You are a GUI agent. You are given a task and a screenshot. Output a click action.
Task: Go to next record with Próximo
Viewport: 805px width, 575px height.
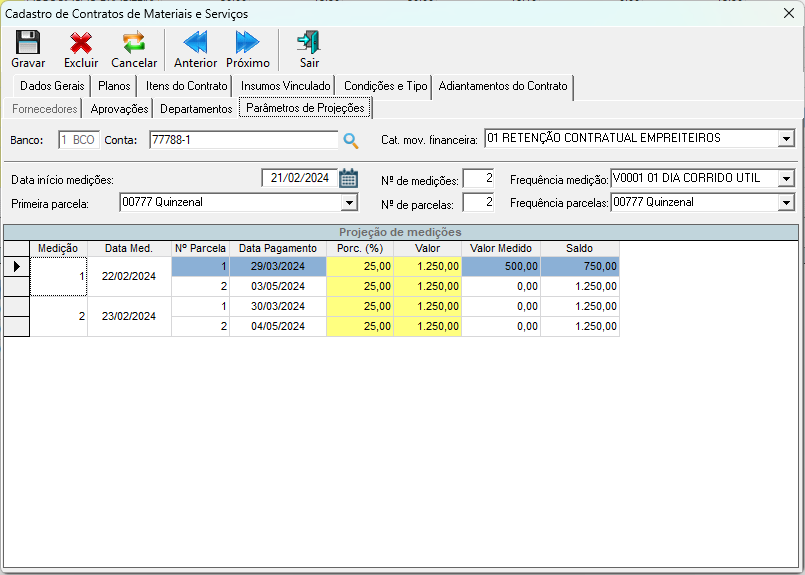247,43
